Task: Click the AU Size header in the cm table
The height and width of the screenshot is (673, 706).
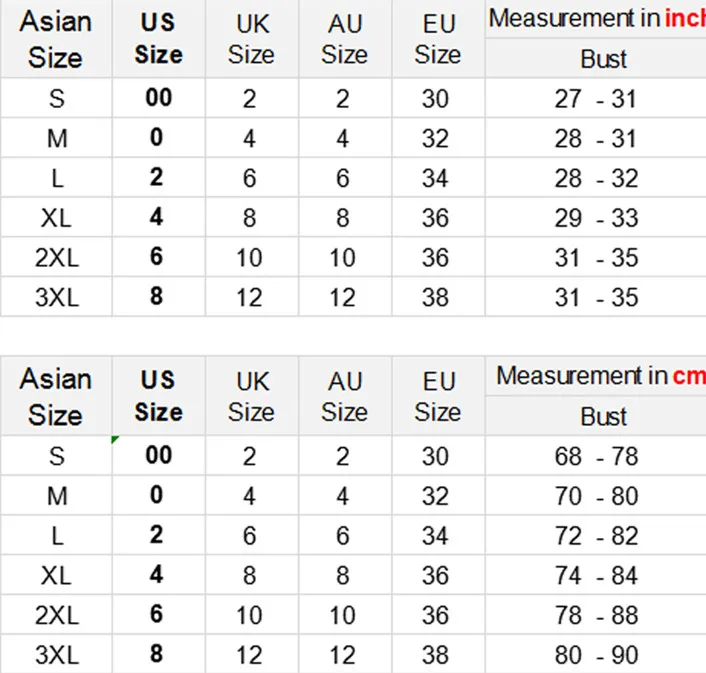Action: point(345,396)
